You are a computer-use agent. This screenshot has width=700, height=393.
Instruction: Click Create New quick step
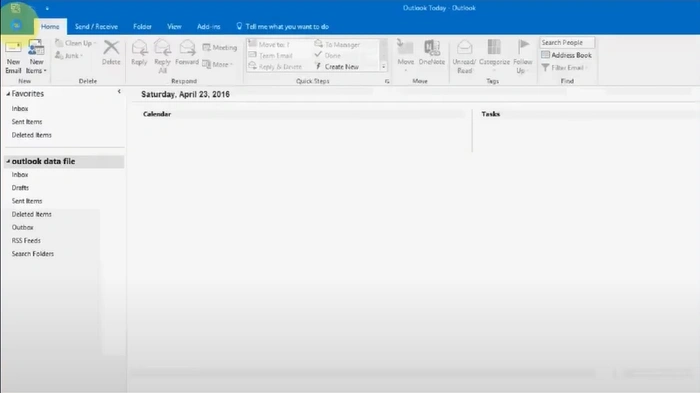(337, 67)
